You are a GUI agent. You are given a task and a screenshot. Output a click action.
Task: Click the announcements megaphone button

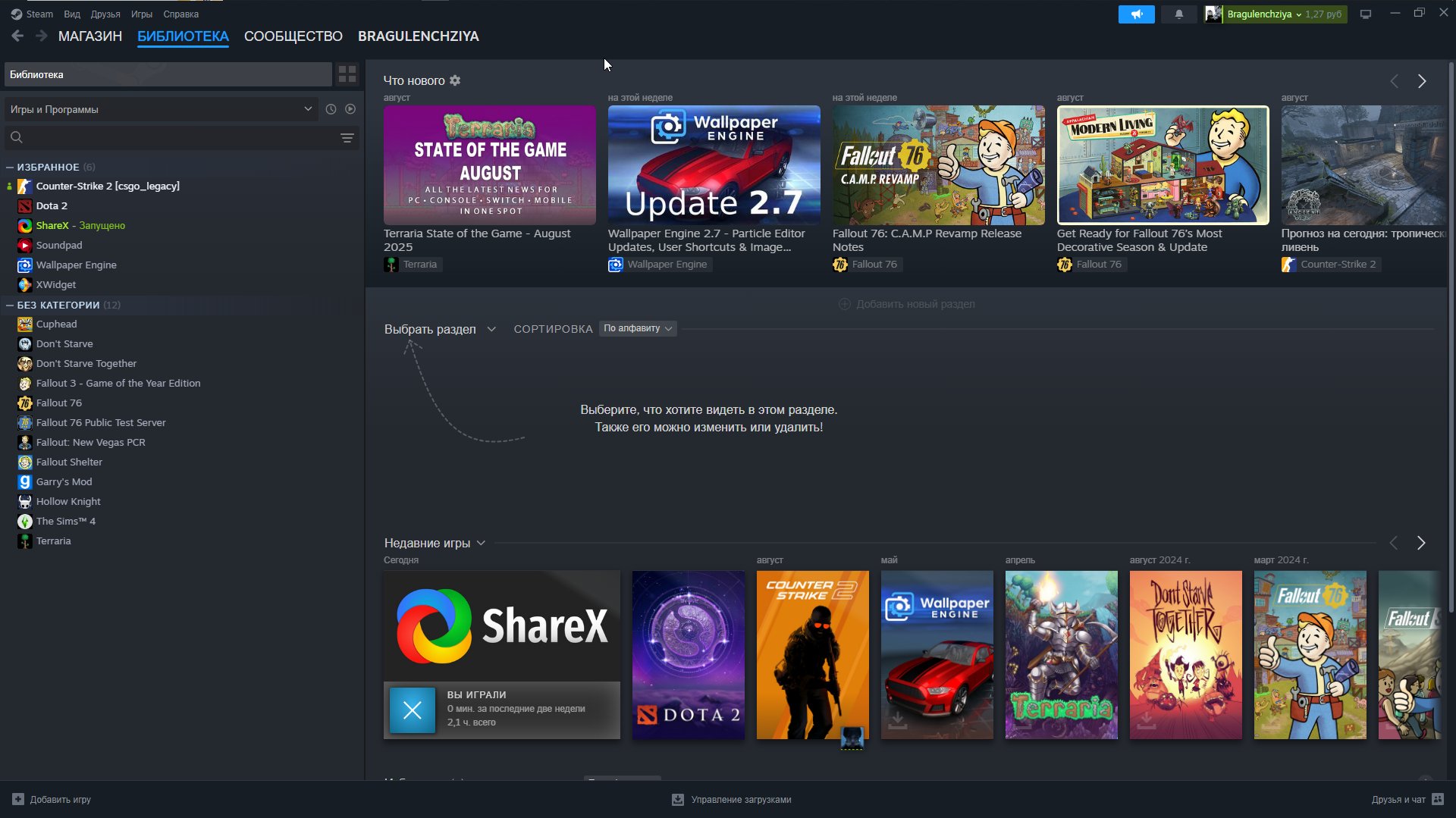pos(1136,14)
